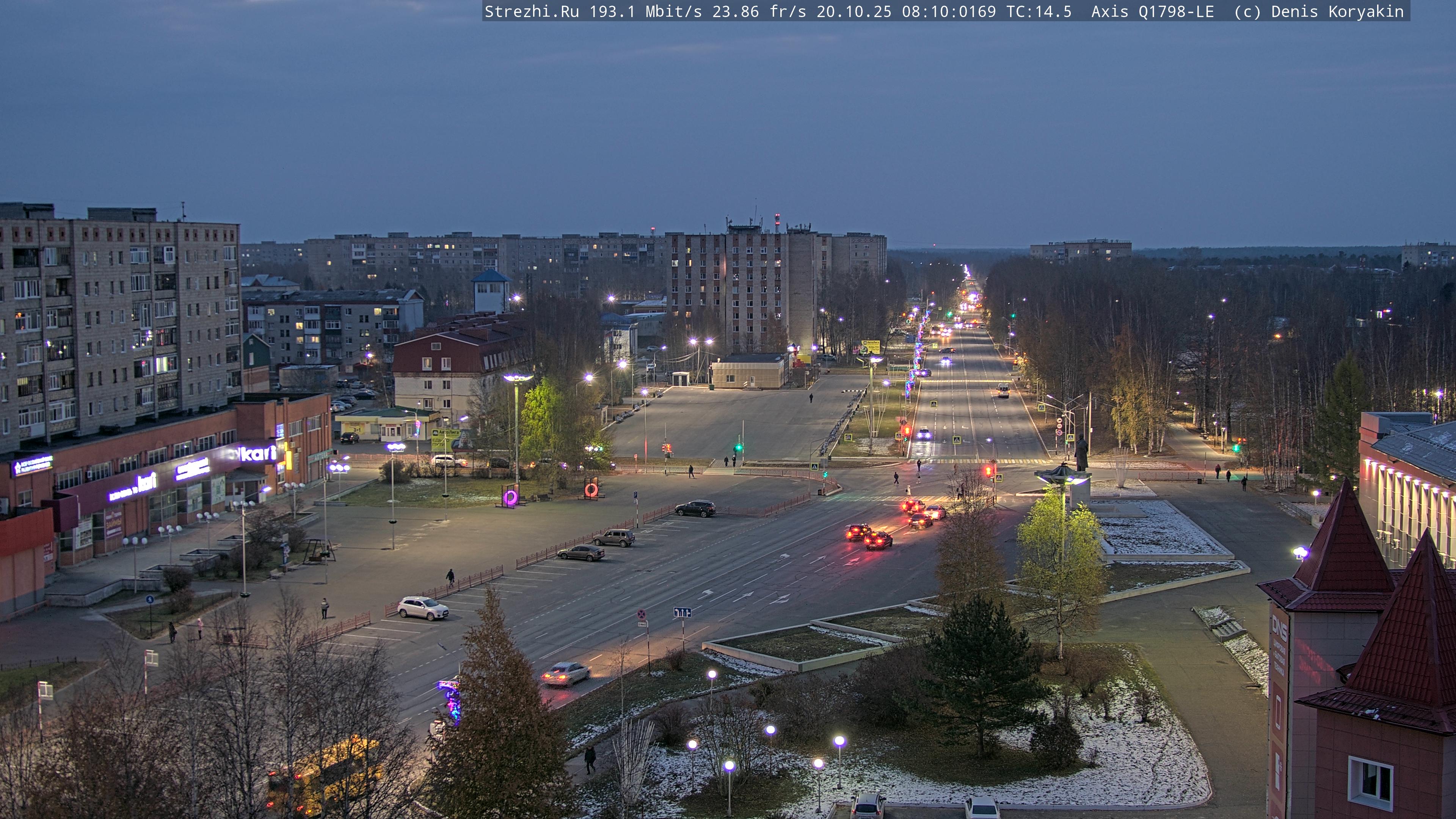
Task: Click the round blue pedestrian path sign
Action: (149, 599)
